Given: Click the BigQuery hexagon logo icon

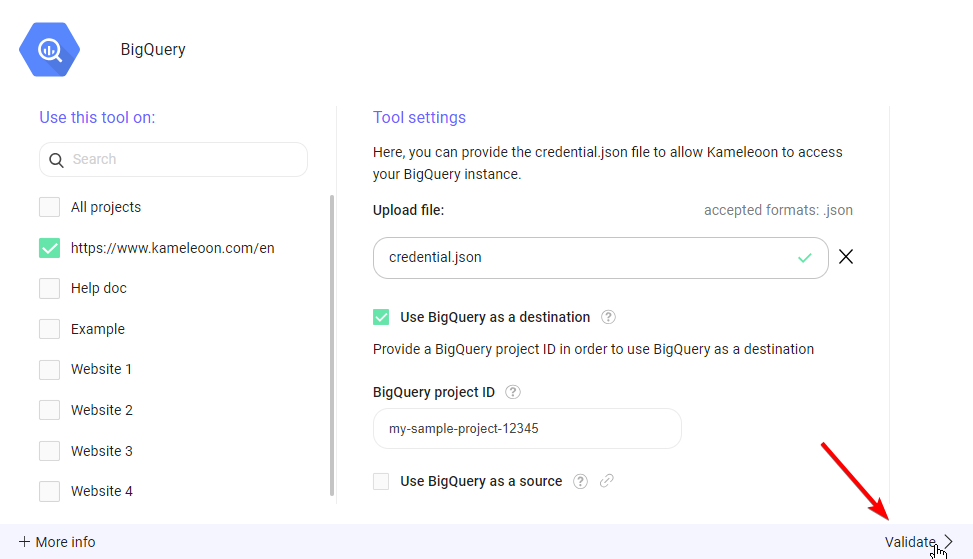Looking at the screenshot, I should pyautogui.click(x=50, y=49).
